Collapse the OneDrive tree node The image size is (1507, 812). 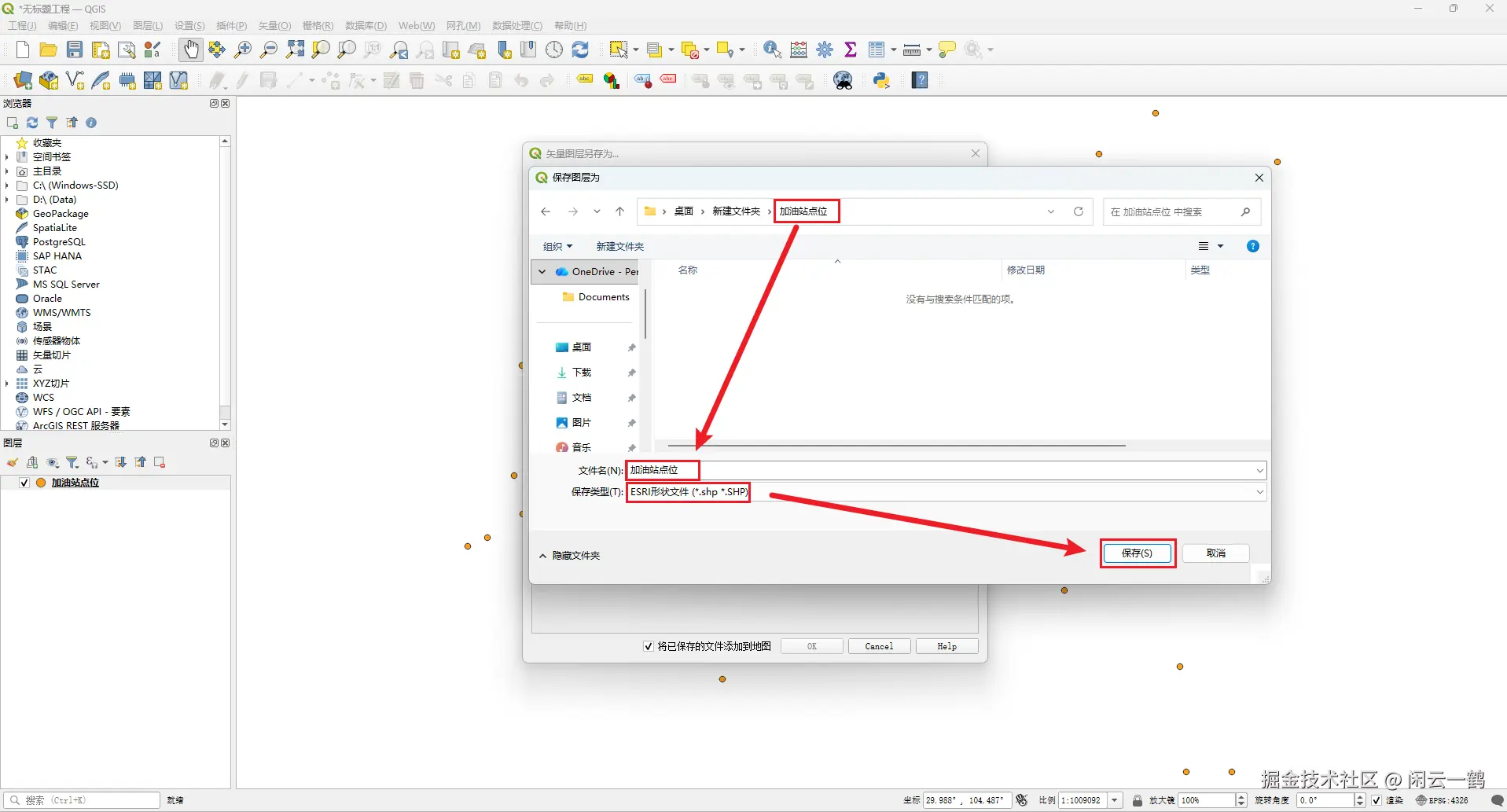click(542, 272)
